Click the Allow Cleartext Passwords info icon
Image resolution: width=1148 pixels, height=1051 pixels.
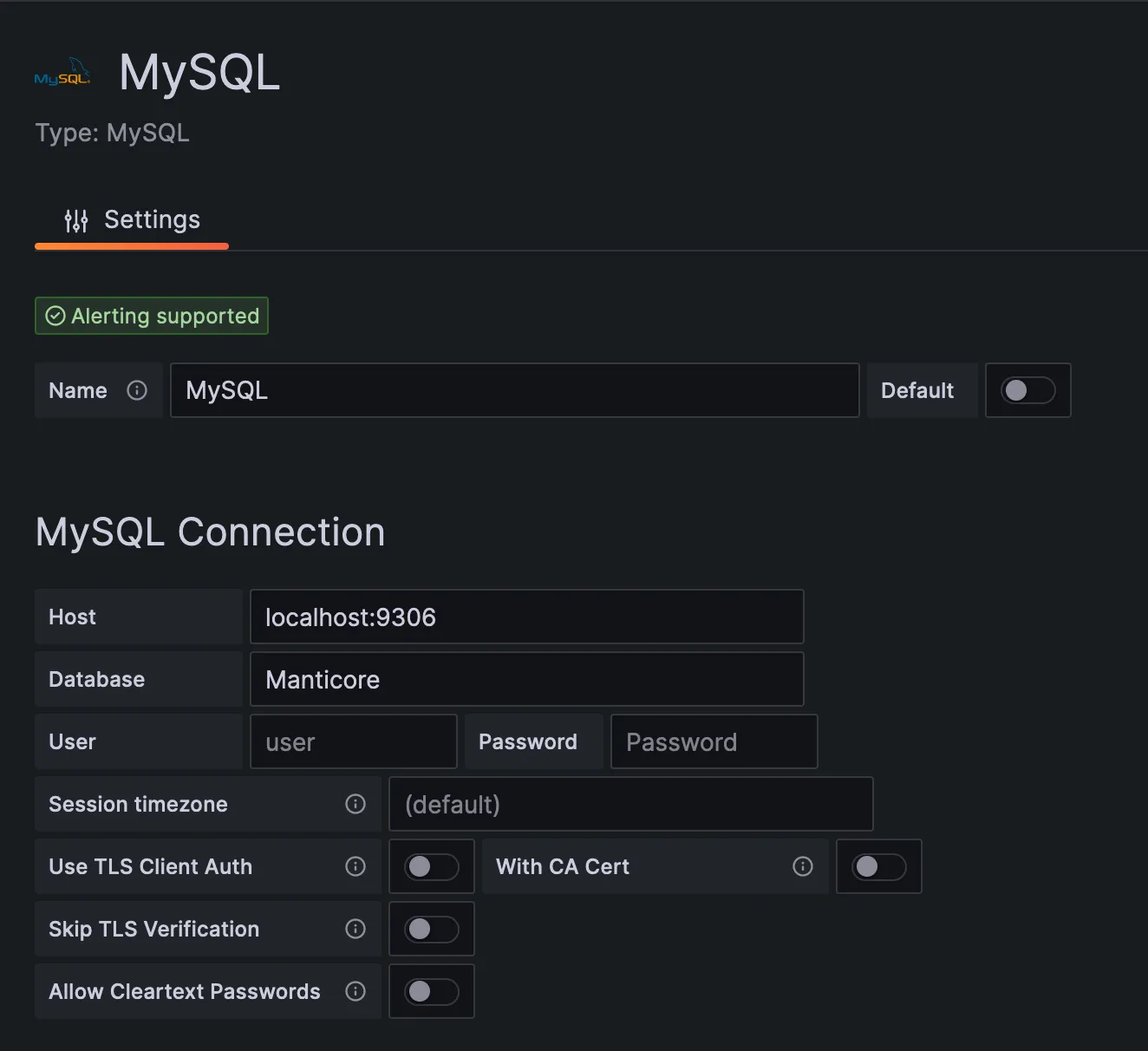point(355,991)
